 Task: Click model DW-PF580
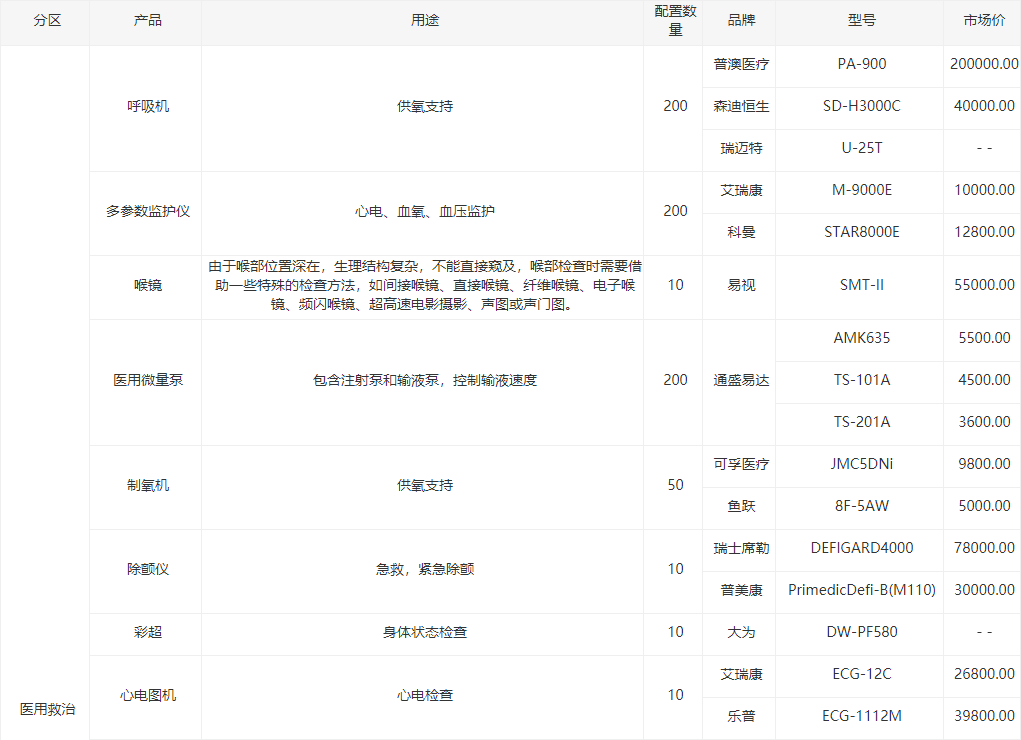coord(861,632)
